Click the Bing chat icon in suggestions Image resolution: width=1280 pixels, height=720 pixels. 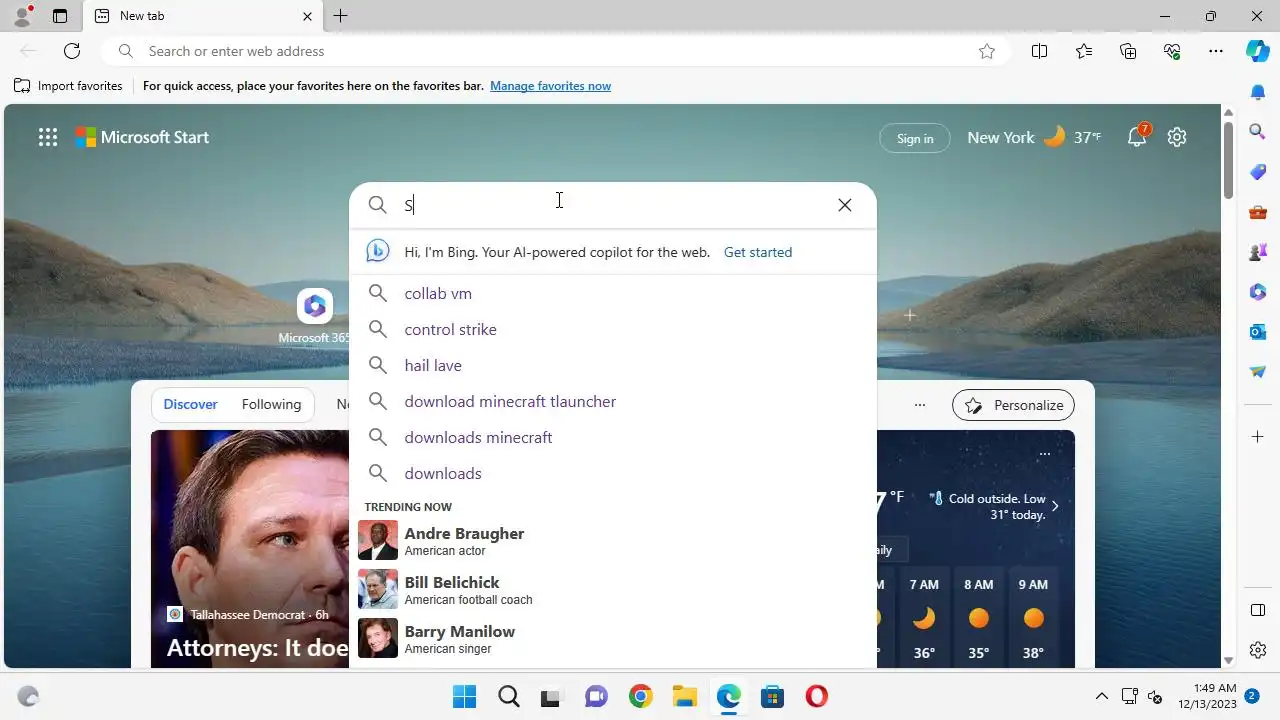(377, 252)
